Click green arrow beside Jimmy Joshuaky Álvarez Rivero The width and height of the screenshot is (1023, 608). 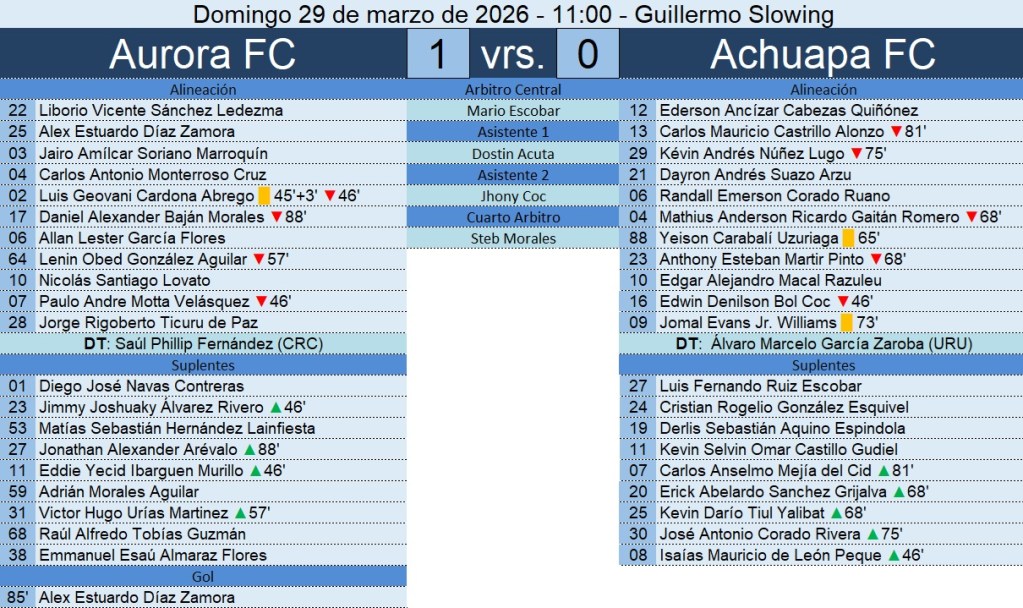275,408
